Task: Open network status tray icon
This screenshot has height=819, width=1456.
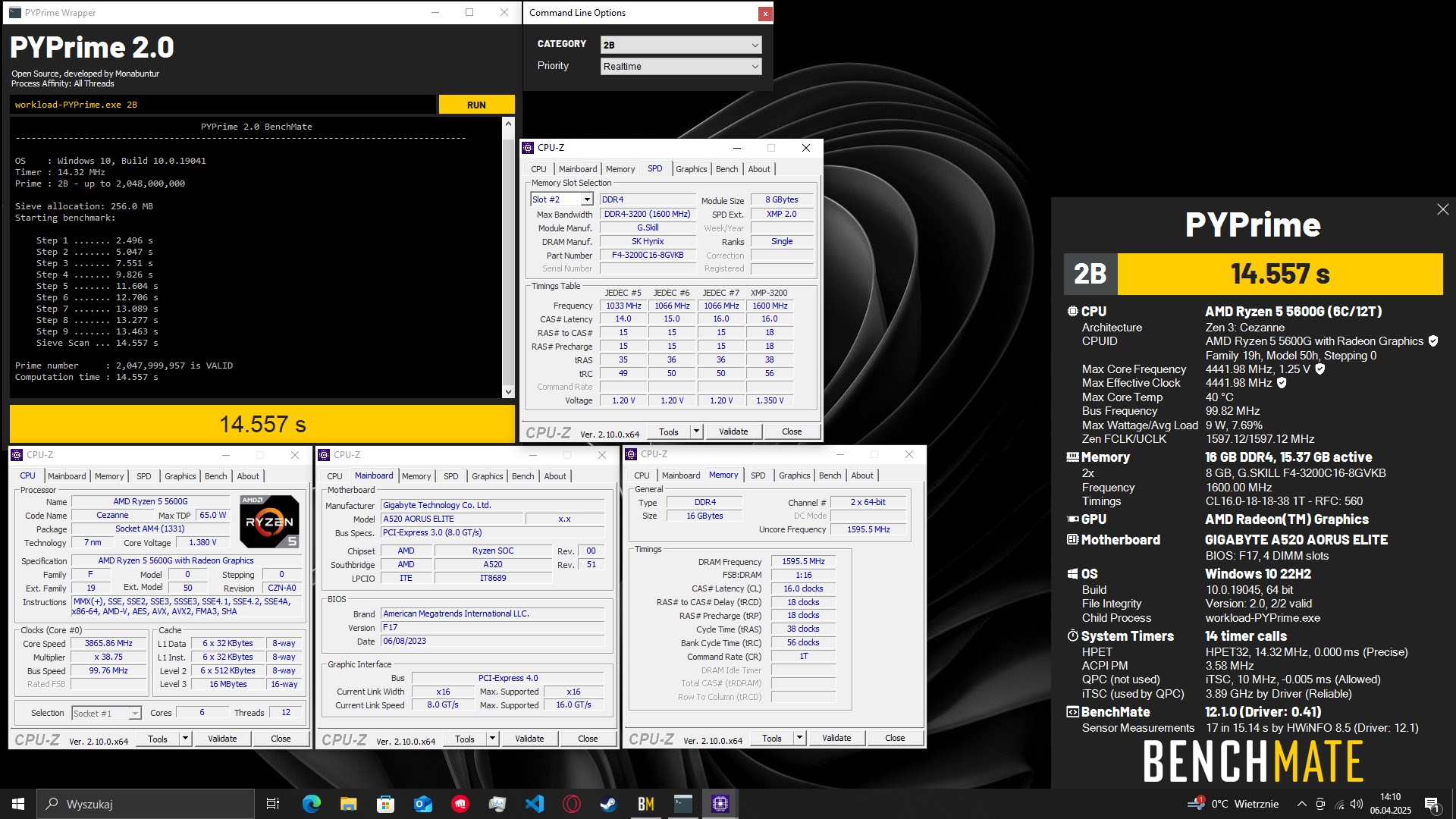Action: (1339, 804)
